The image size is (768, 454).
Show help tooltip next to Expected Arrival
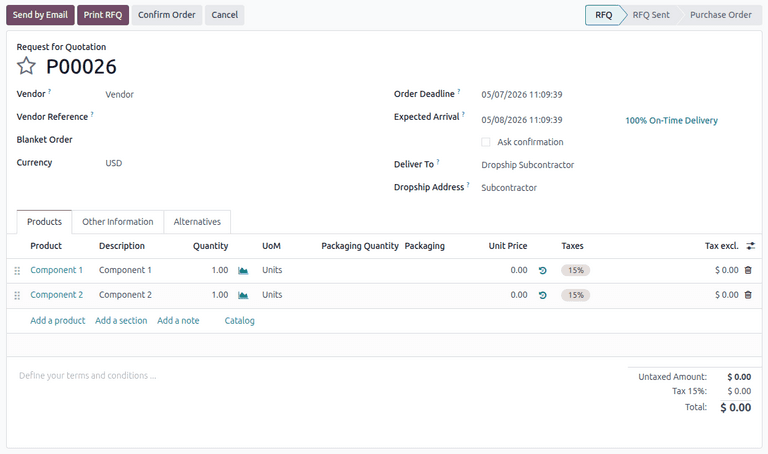463,114
